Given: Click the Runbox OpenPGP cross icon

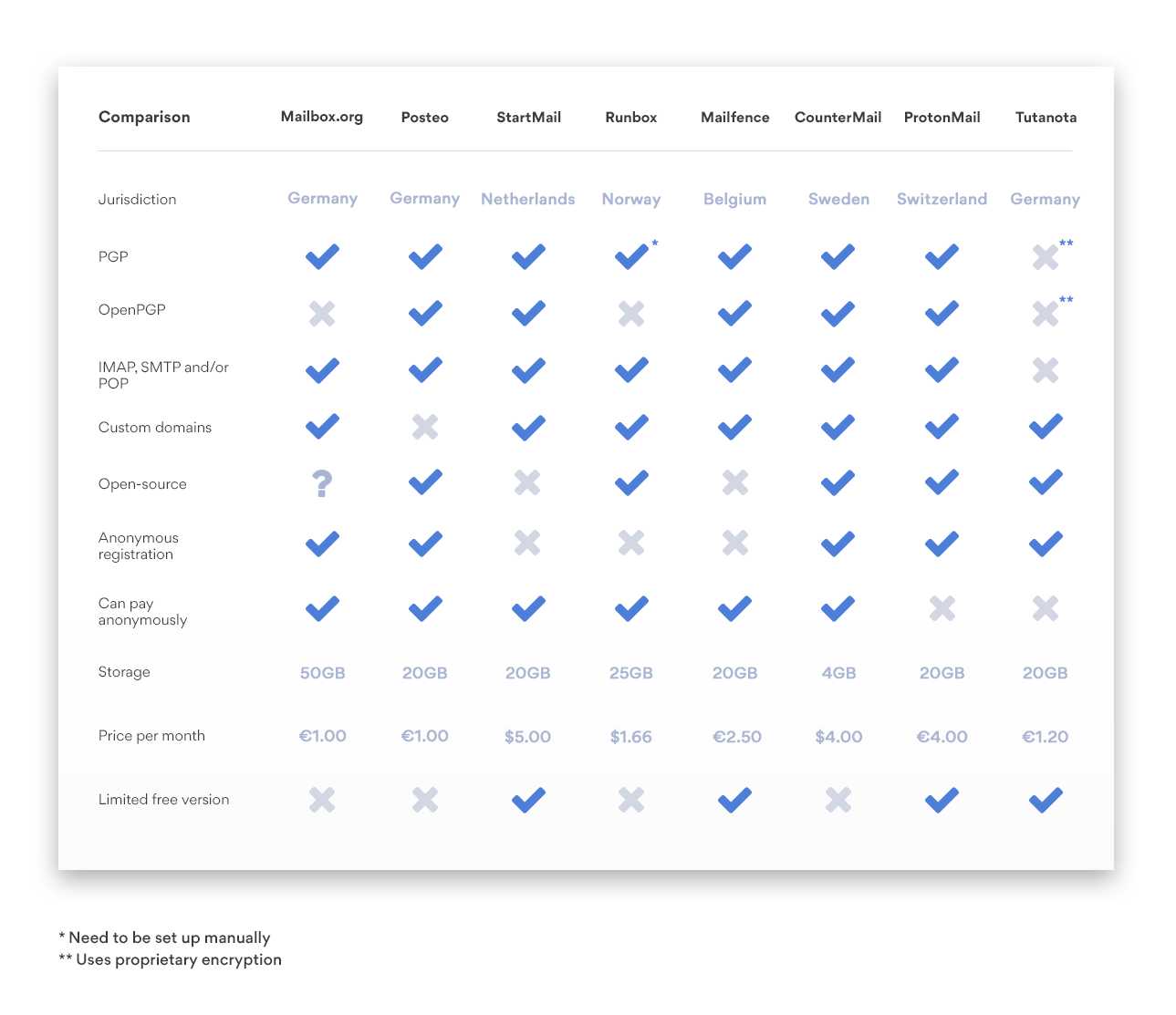Looking at the screenshot, I should 631,314.
